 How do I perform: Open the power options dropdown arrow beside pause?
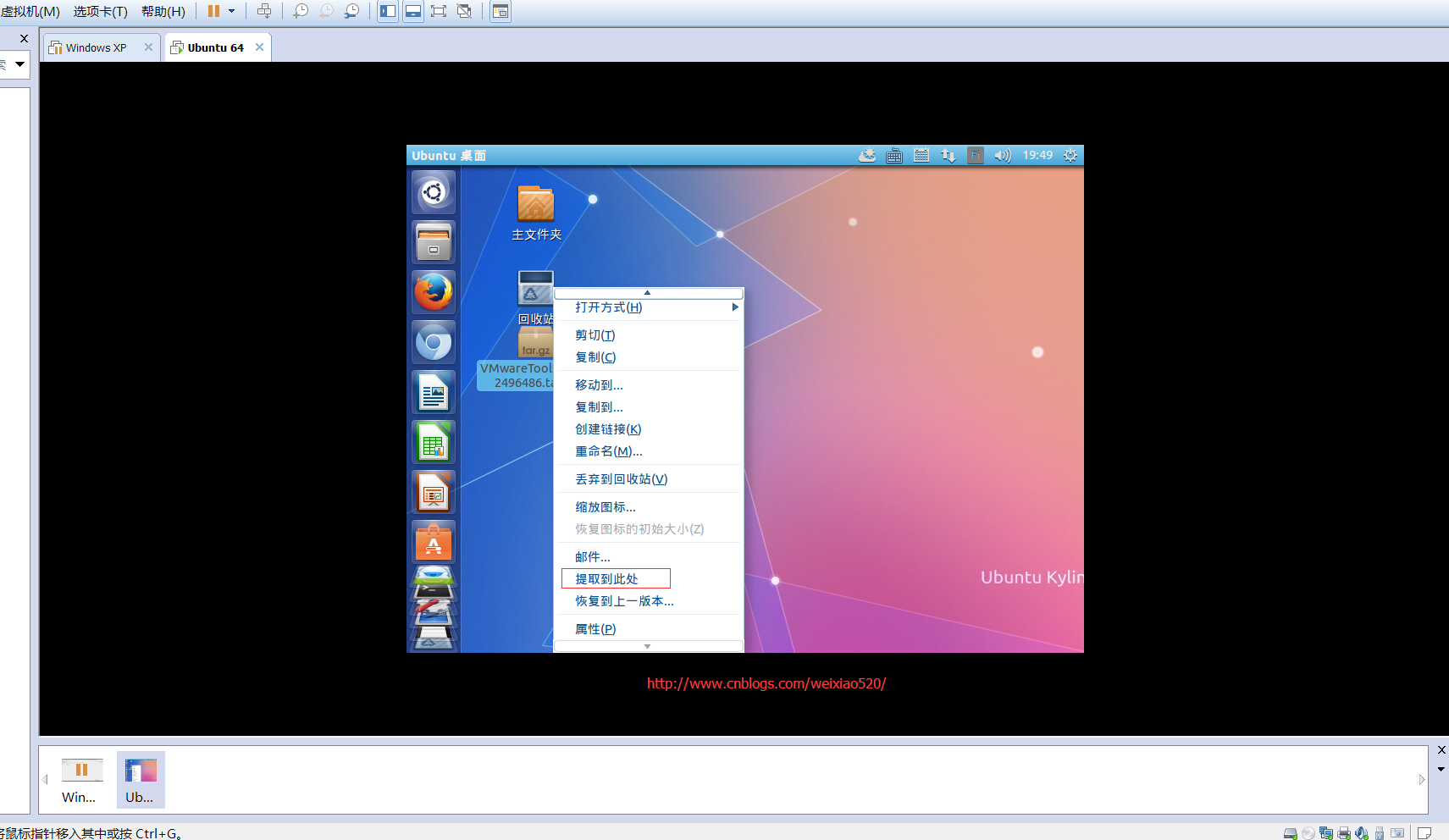tap(231, 11)
